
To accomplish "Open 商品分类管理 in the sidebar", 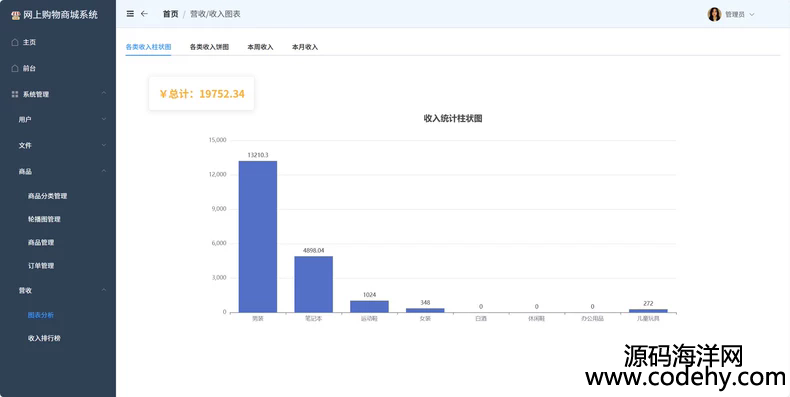I will [47, 196].
